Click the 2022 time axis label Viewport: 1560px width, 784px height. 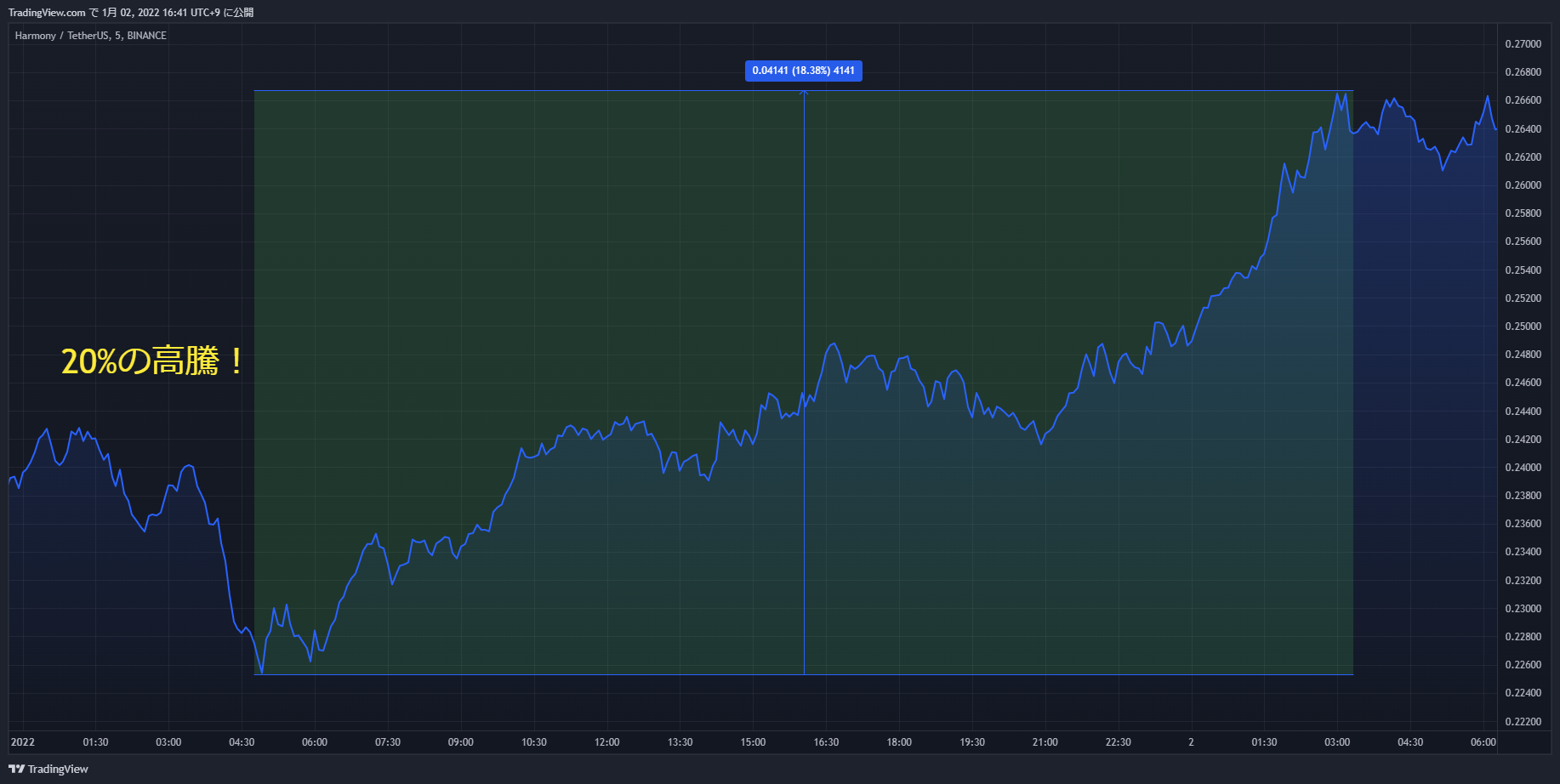coord(23,742)
